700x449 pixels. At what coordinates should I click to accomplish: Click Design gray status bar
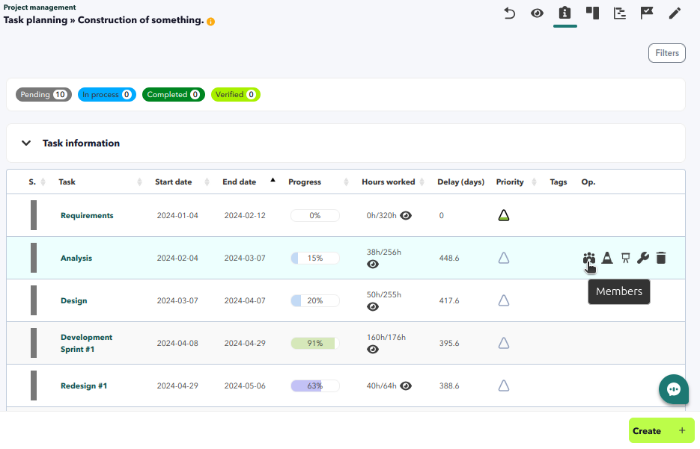(33, 301)
